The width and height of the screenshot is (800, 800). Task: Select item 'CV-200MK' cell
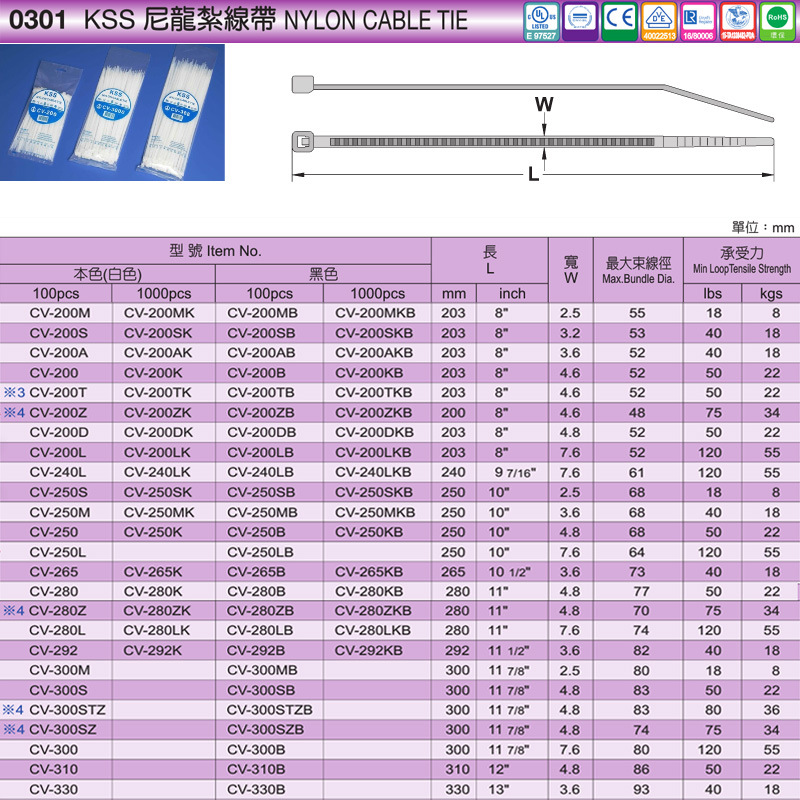point(159,313)
